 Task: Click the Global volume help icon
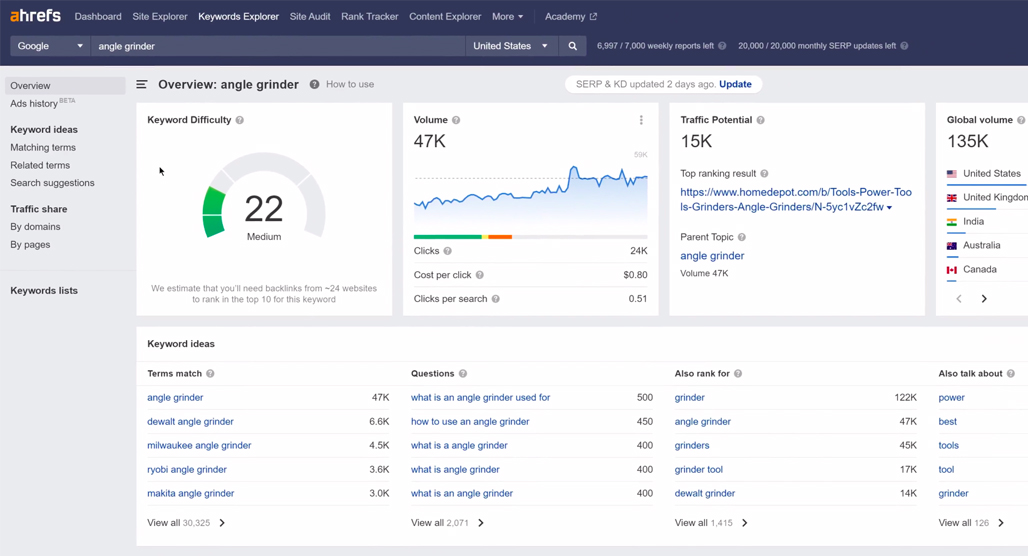tap(1021, 120)
